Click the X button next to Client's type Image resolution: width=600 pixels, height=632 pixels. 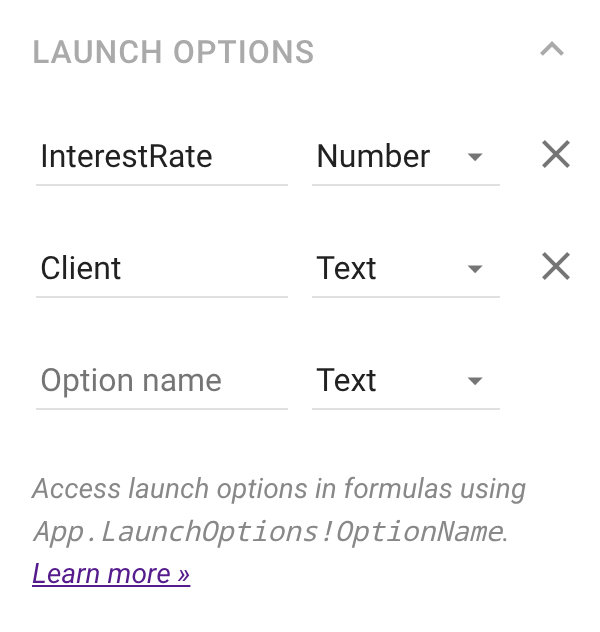click(555, 267)
